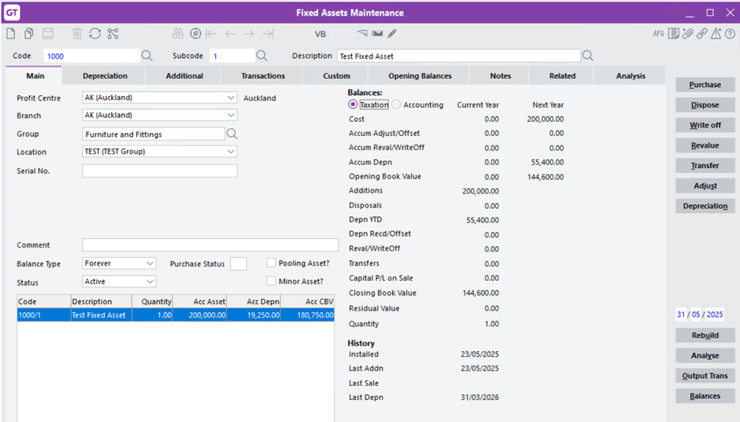Image resolution: width=740 pixels, height=422 pixels.
Task: Open the Analysis tab
Action: tap(630, 76)
